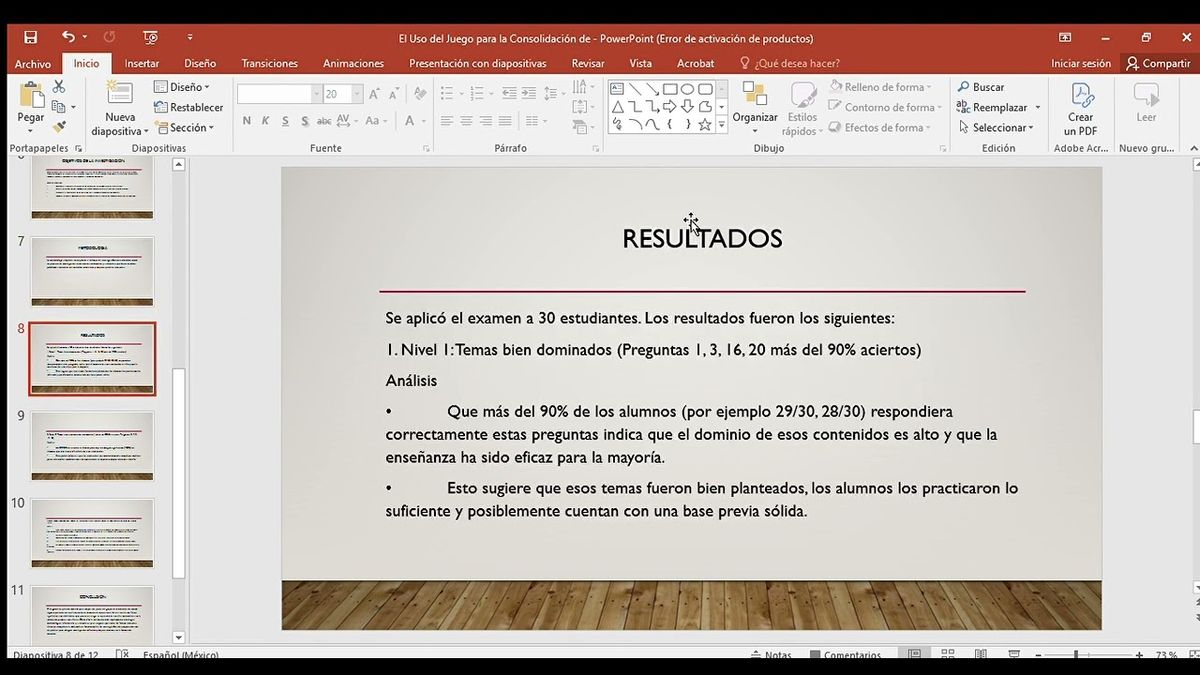Image resolution: width=1200 pixels, height=675 pixels.
Task: Select the text shadow icon in Fuente group
Action: [305, 120]
